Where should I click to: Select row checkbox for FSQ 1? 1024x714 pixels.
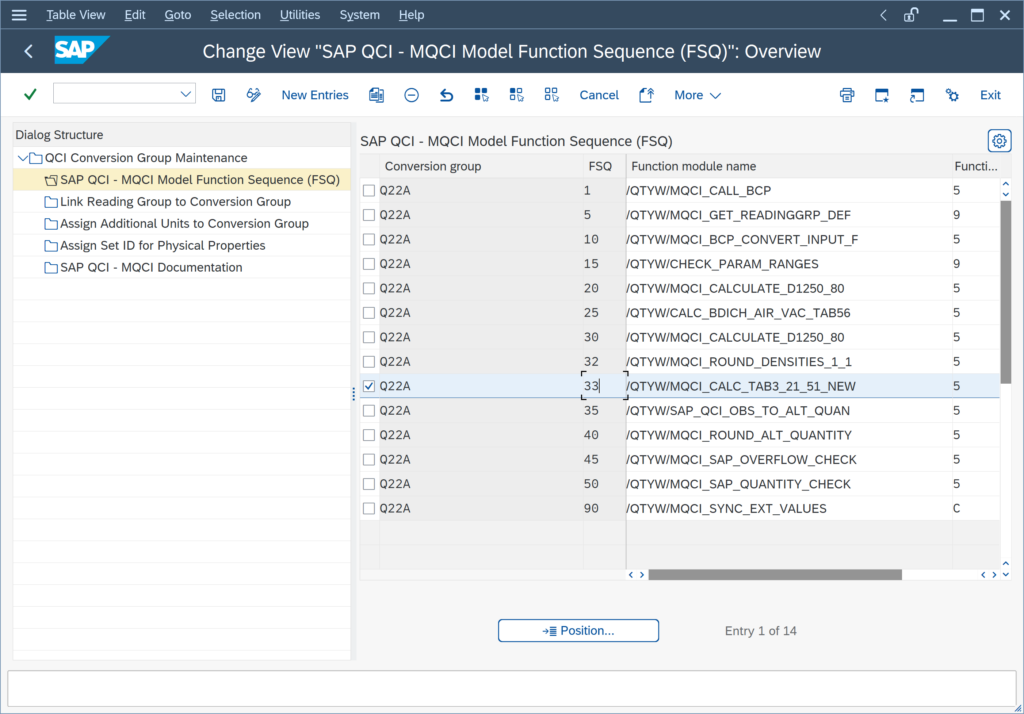(x=369, y=191)
